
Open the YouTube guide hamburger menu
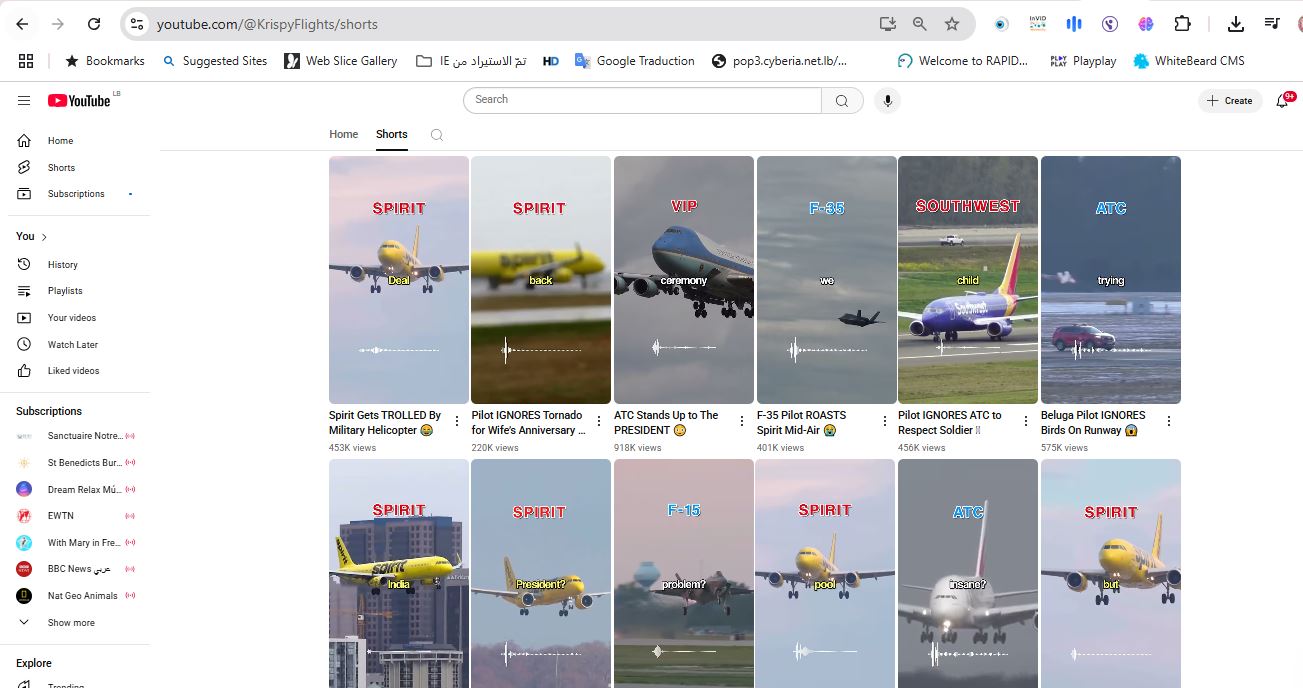pyautogui.click(x=24, y=99)
